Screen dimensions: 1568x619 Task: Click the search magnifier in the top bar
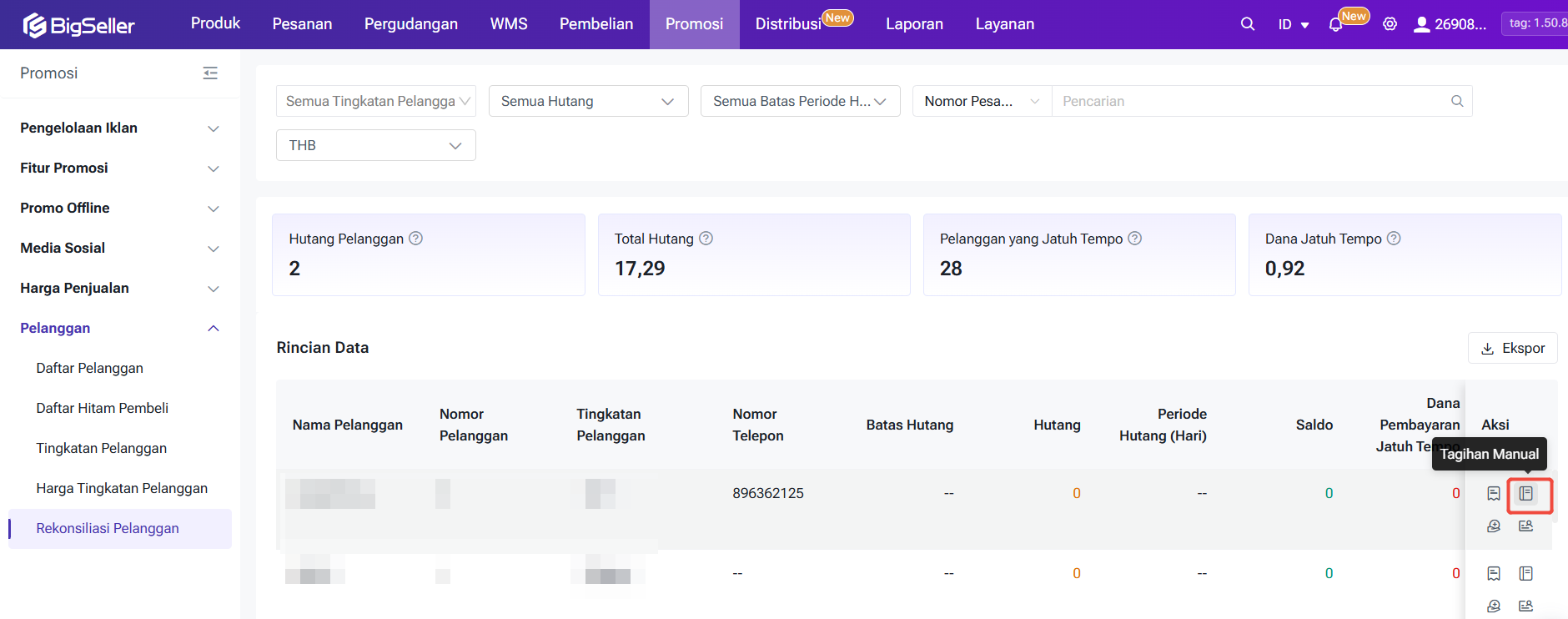pyautogui.click(x=1247, y=24)
